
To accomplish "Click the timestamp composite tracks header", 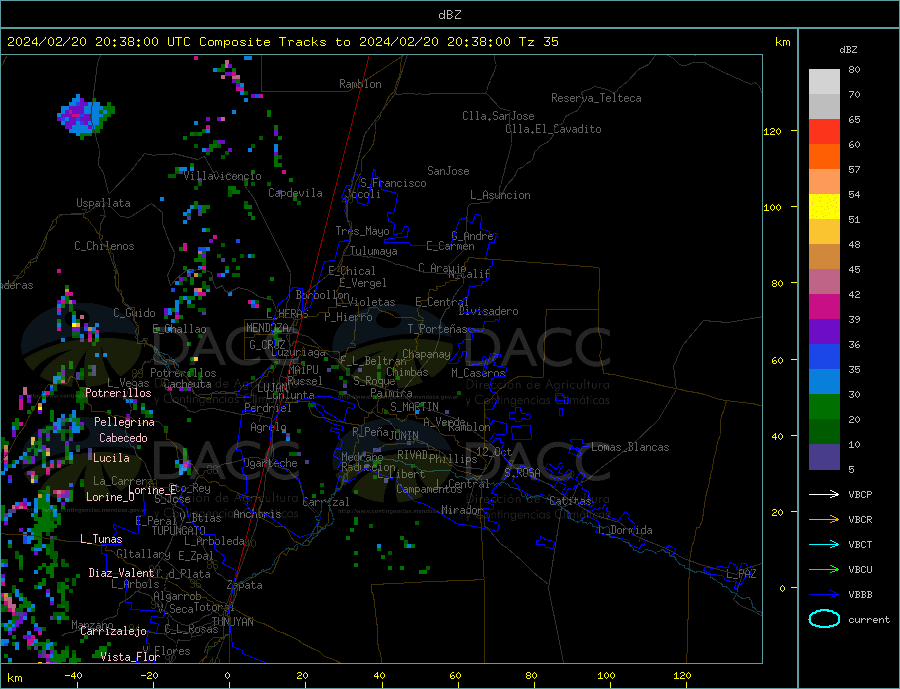I will pyautogui.click(x=283, y=42).
